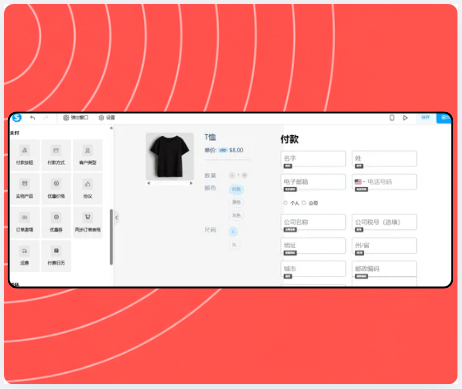Select the third color option pill
This screenshot has height=389, width=462.
[236, 215]
